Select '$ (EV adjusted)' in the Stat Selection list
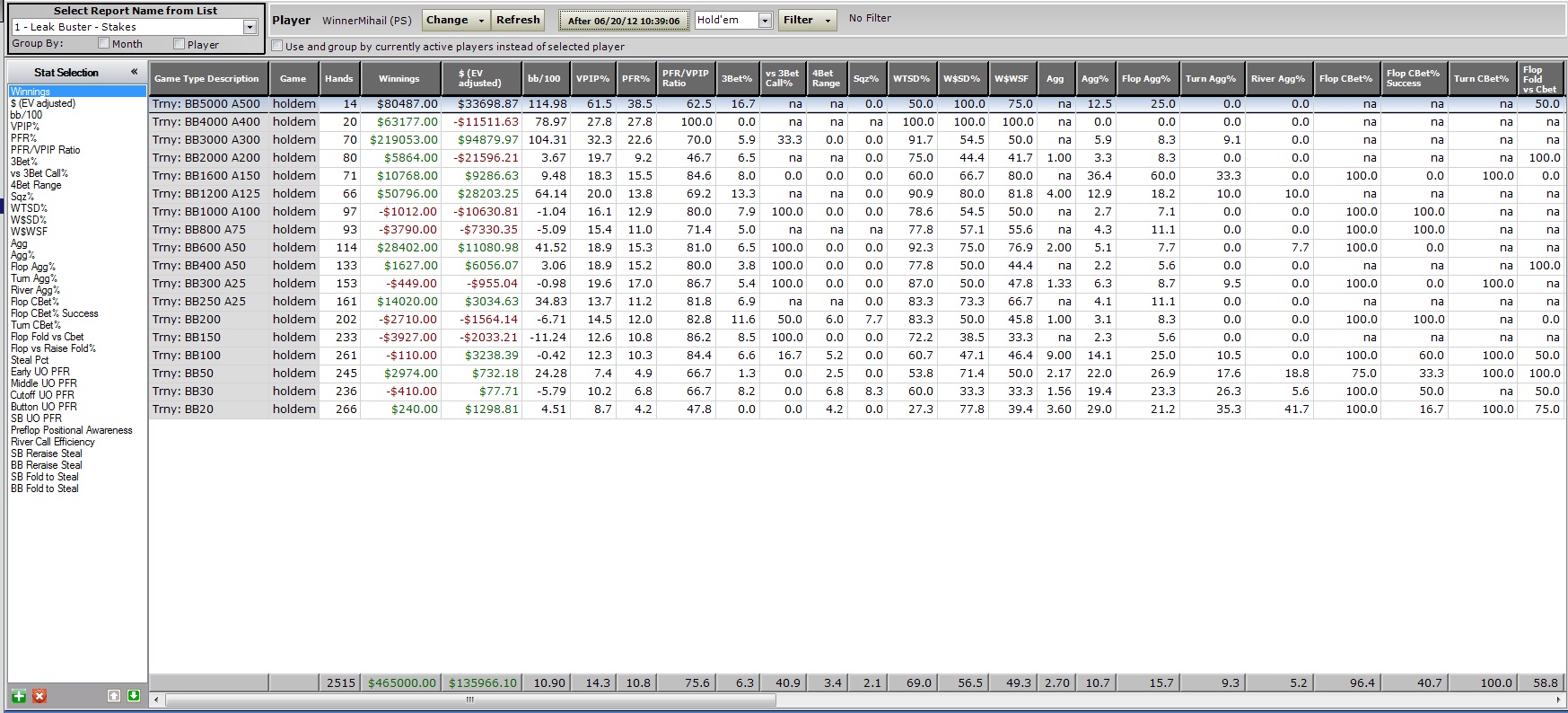1568x713 pixels. click(43, 103)
